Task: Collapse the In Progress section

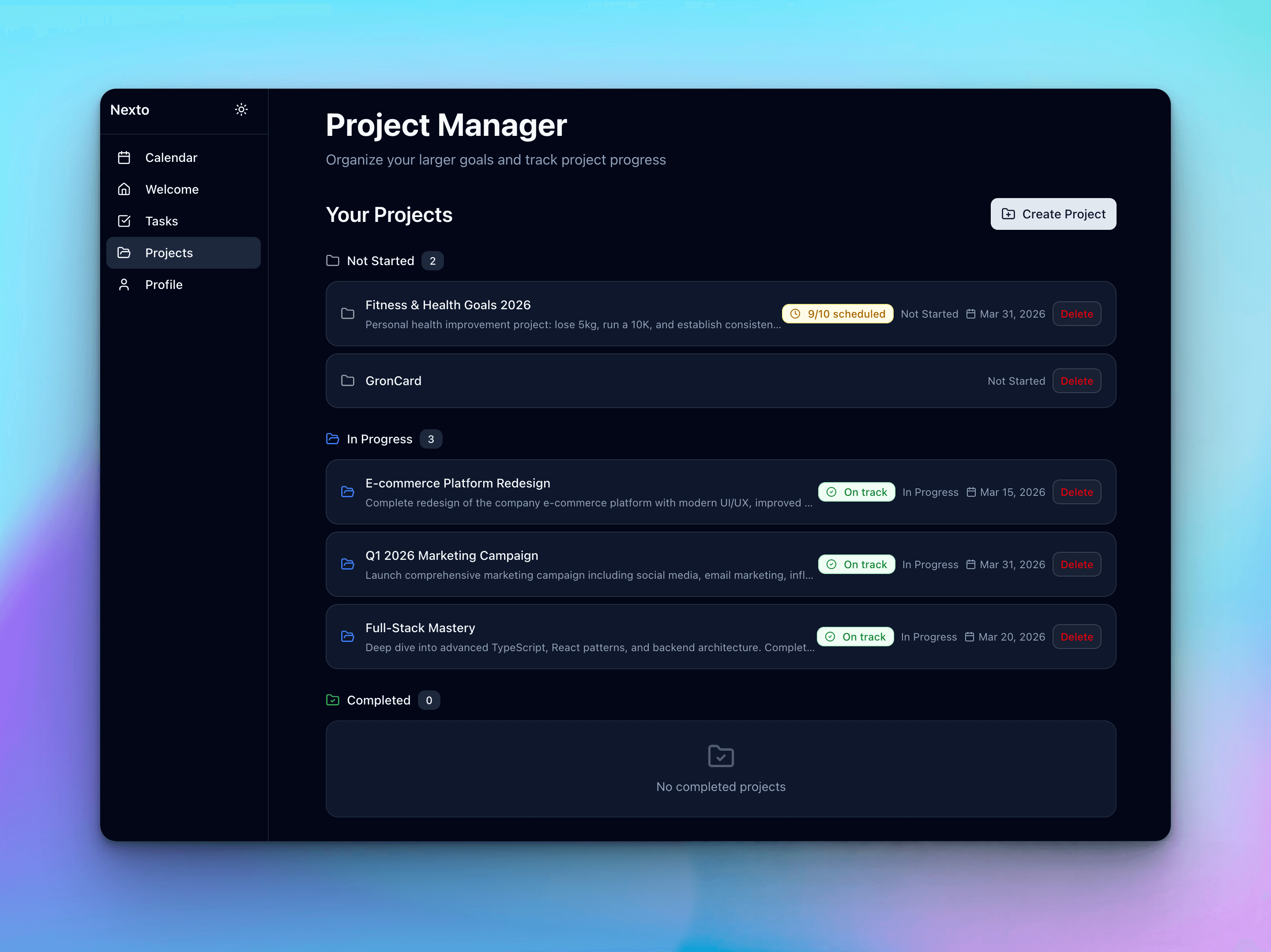Action: pyautogui.click(x=380, y=439)
